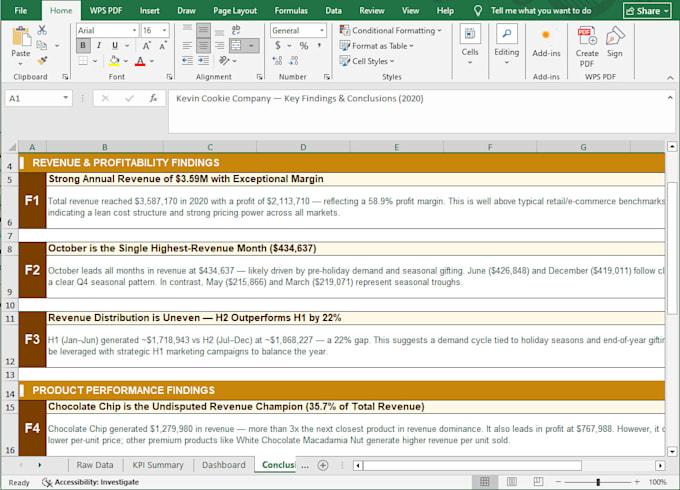
Task: Apply cell borders icon
Action: pos(83,61)
